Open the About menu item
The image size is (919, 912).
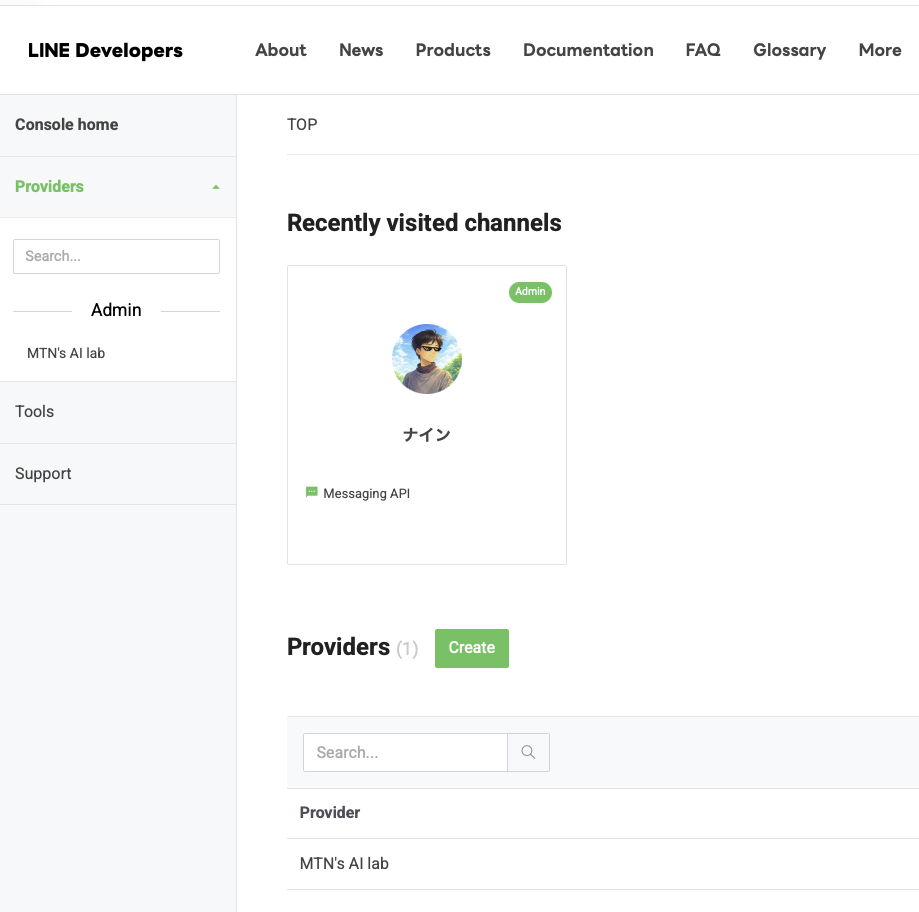coord(281,50)
